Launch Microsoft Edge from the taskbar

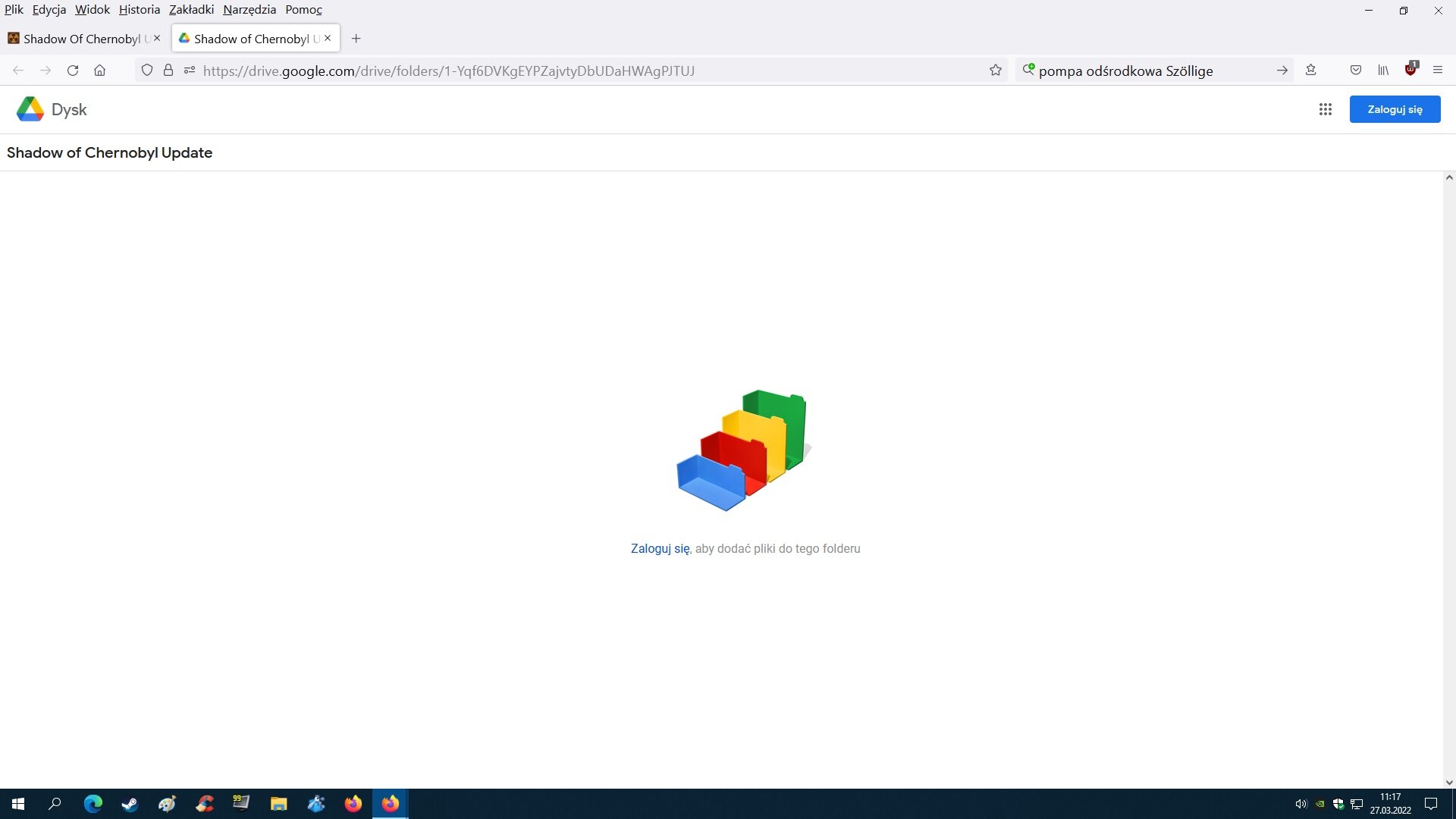(93, 804)
